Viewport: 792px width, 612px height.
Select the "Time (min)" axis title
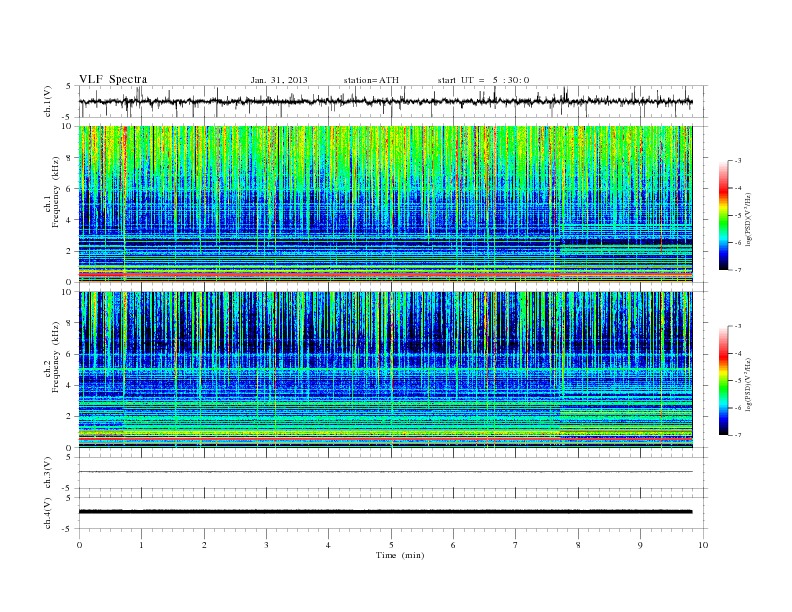pos(400,555)
